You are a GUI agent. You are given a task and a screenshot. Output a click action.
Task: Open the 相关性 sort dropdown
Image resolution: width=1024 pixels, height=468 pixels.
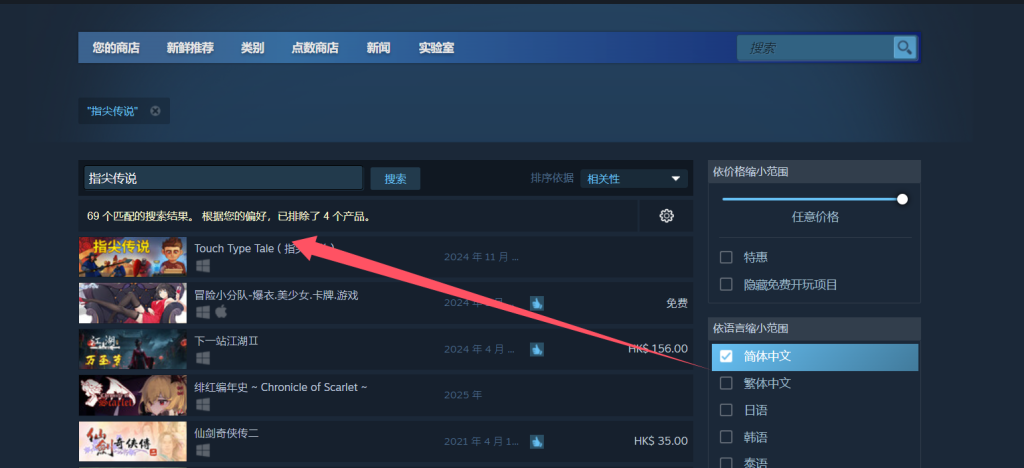[x=633, y=178]
